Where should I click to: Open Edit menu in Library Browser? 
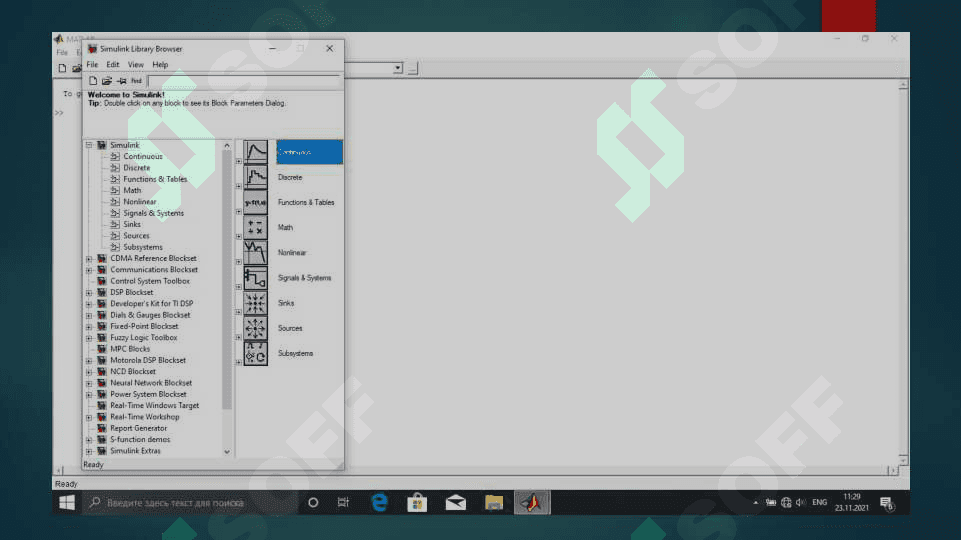(113, 64)
